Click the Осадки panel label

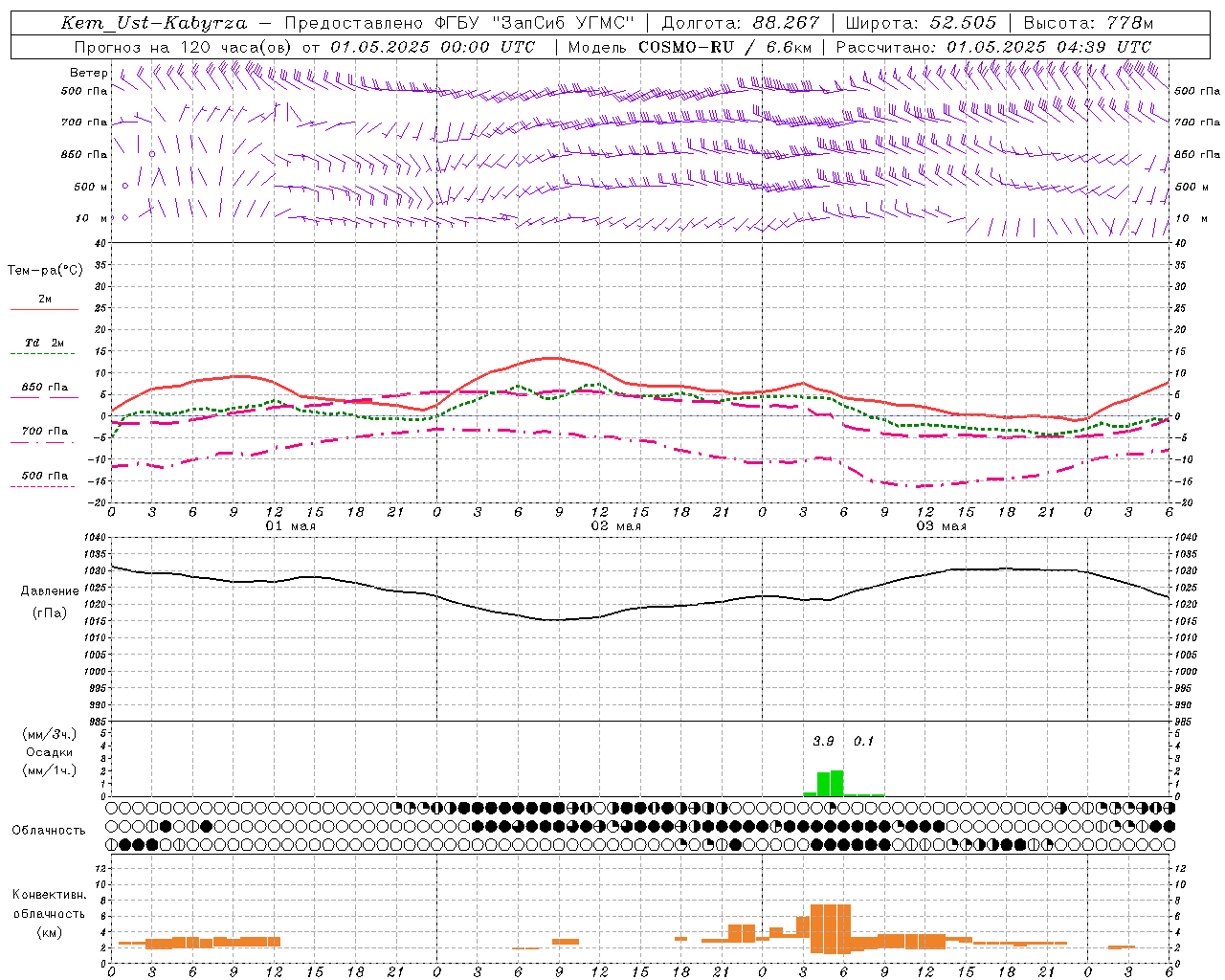[x=49, y=752]
